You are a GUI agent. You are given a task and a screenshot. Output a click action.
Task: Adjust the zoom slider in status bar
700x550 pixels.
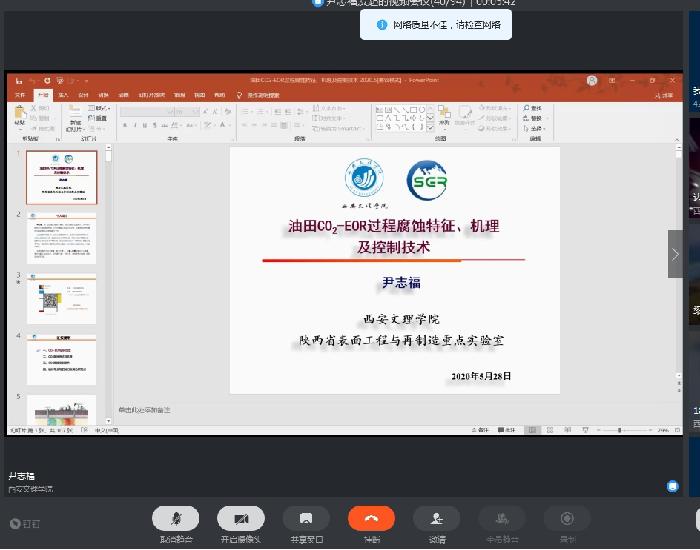point(620,430)
